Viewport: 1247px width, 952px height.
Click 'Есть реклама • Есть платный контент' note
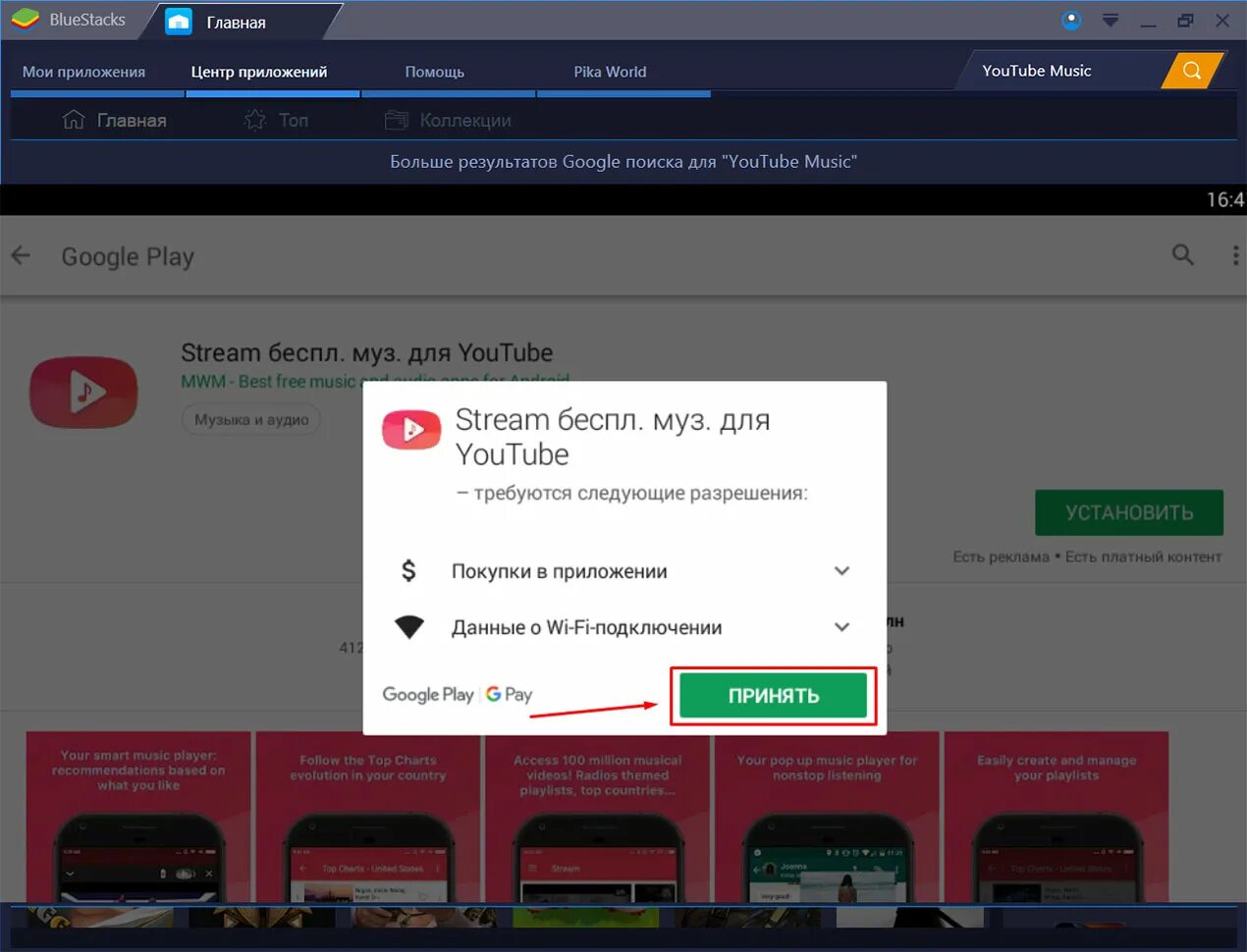click(1087, 557)
